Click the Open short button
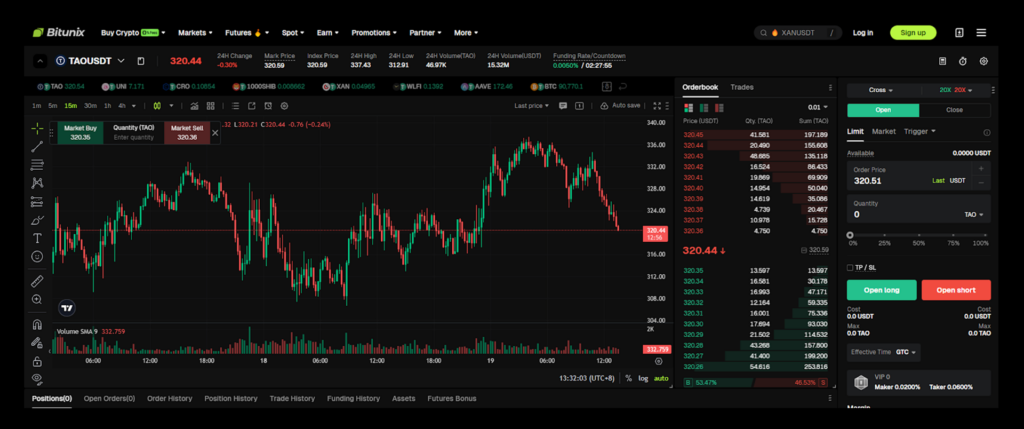This screenshot has width=1024, height=429. tap(956, 290)
